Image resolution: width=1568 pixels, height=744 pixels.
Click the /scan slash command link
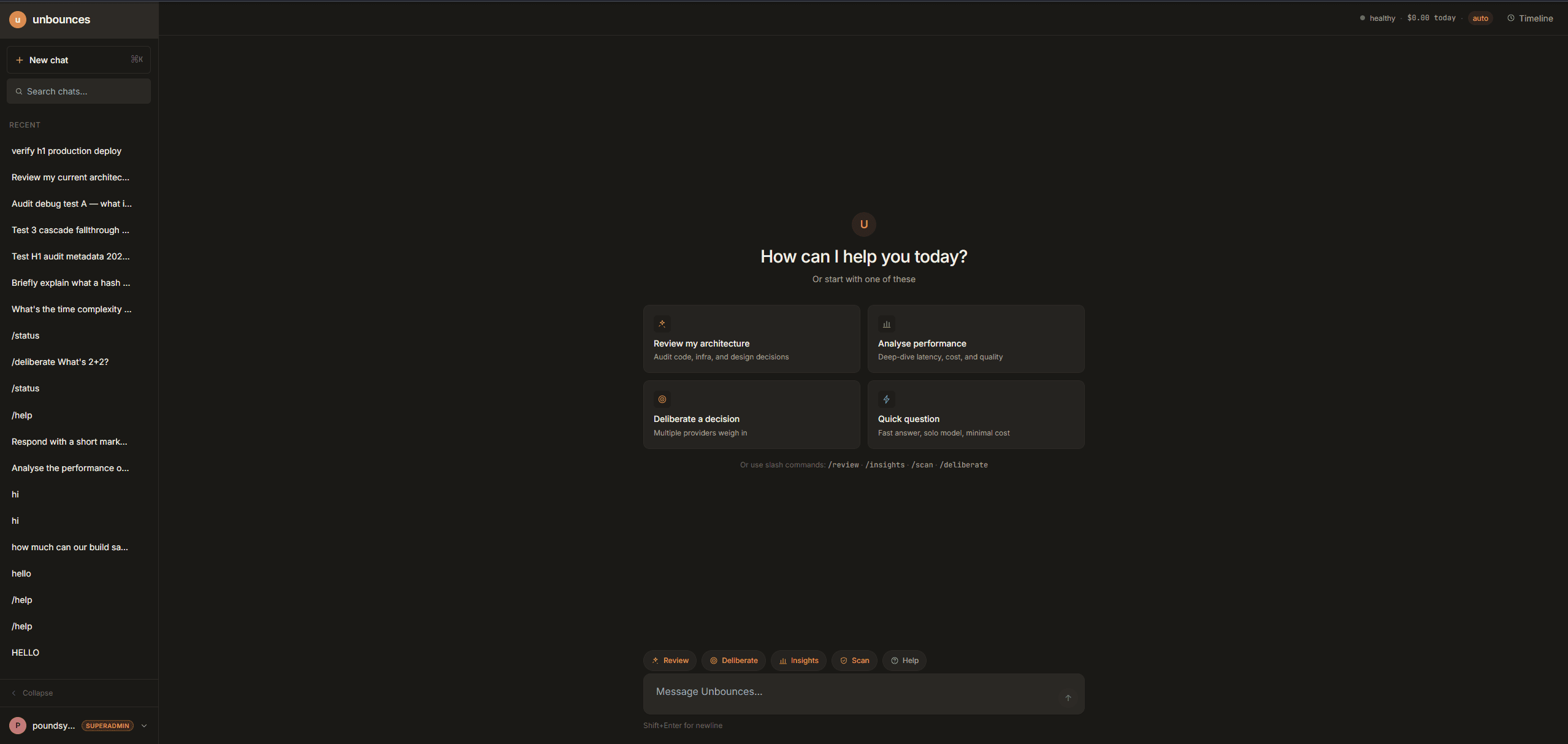point(922,465)
